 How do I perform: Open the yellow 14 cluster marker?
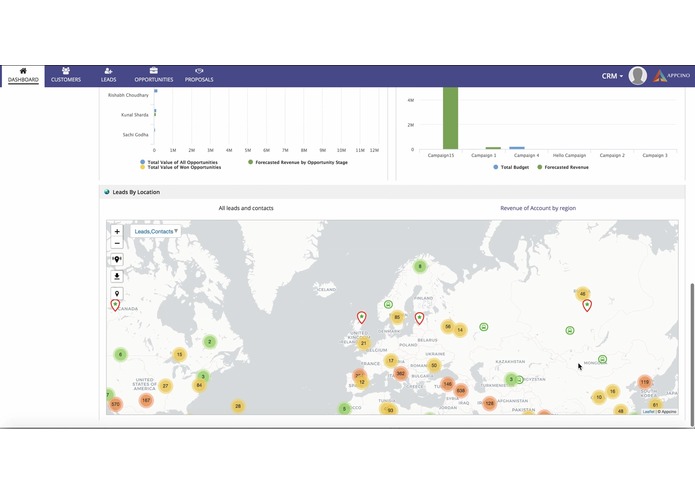click(x=460, y=330)
